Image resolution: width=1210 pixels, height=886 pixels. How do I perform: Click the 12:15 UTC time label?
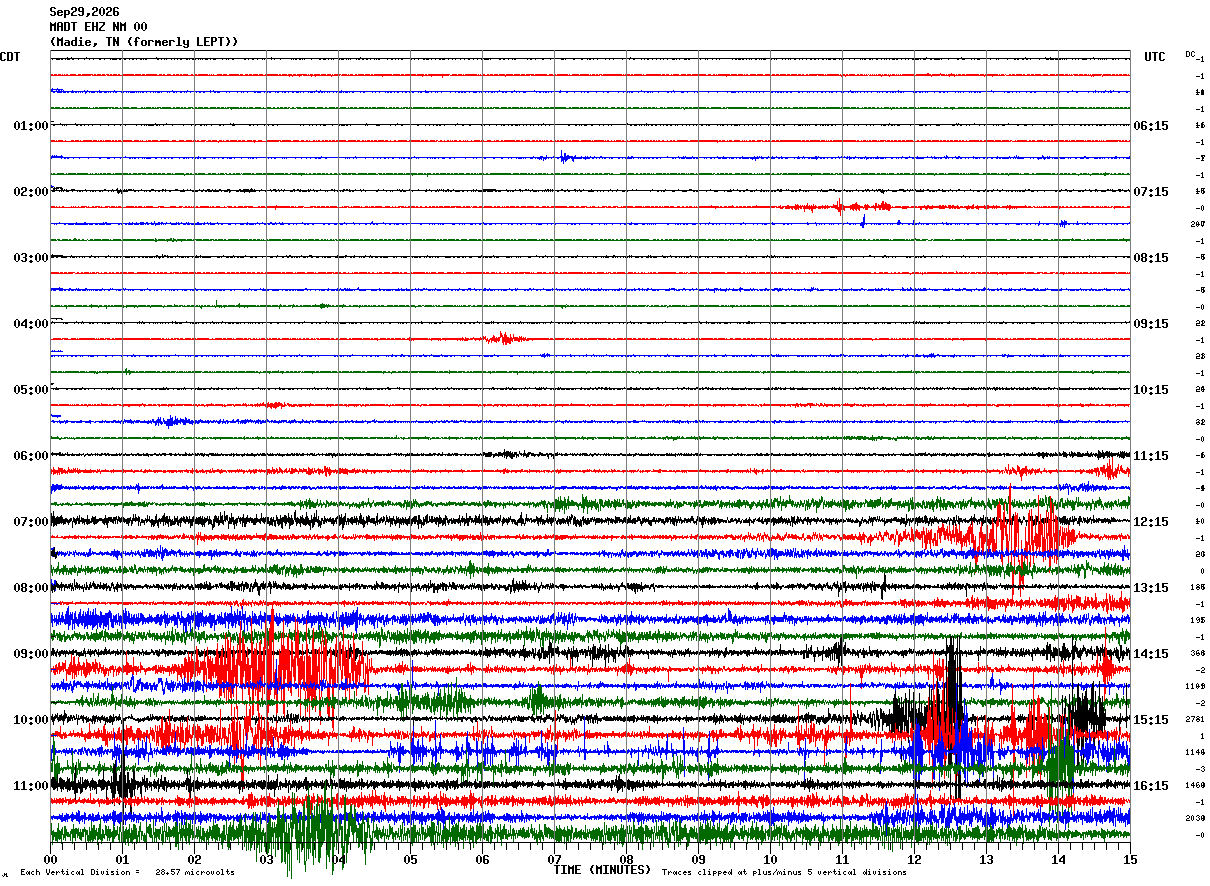pos(1151,522)
